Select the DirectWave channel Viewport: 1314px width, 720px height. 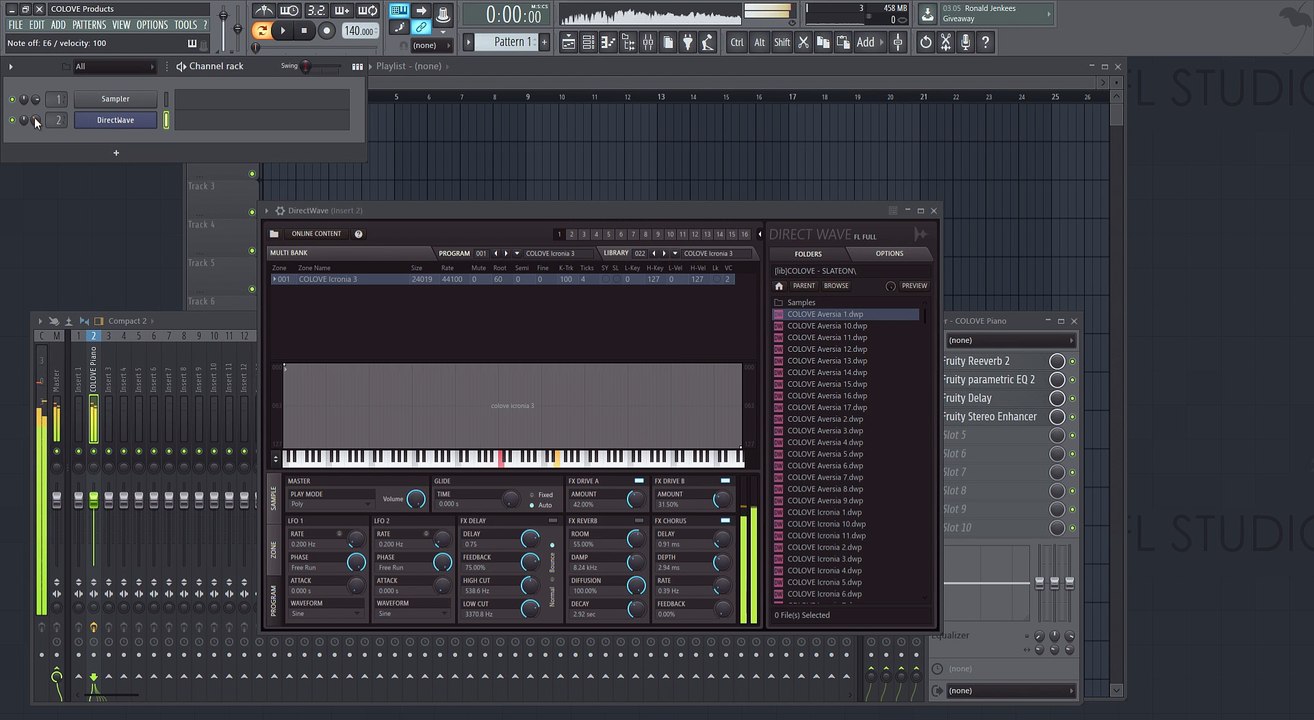115,120
